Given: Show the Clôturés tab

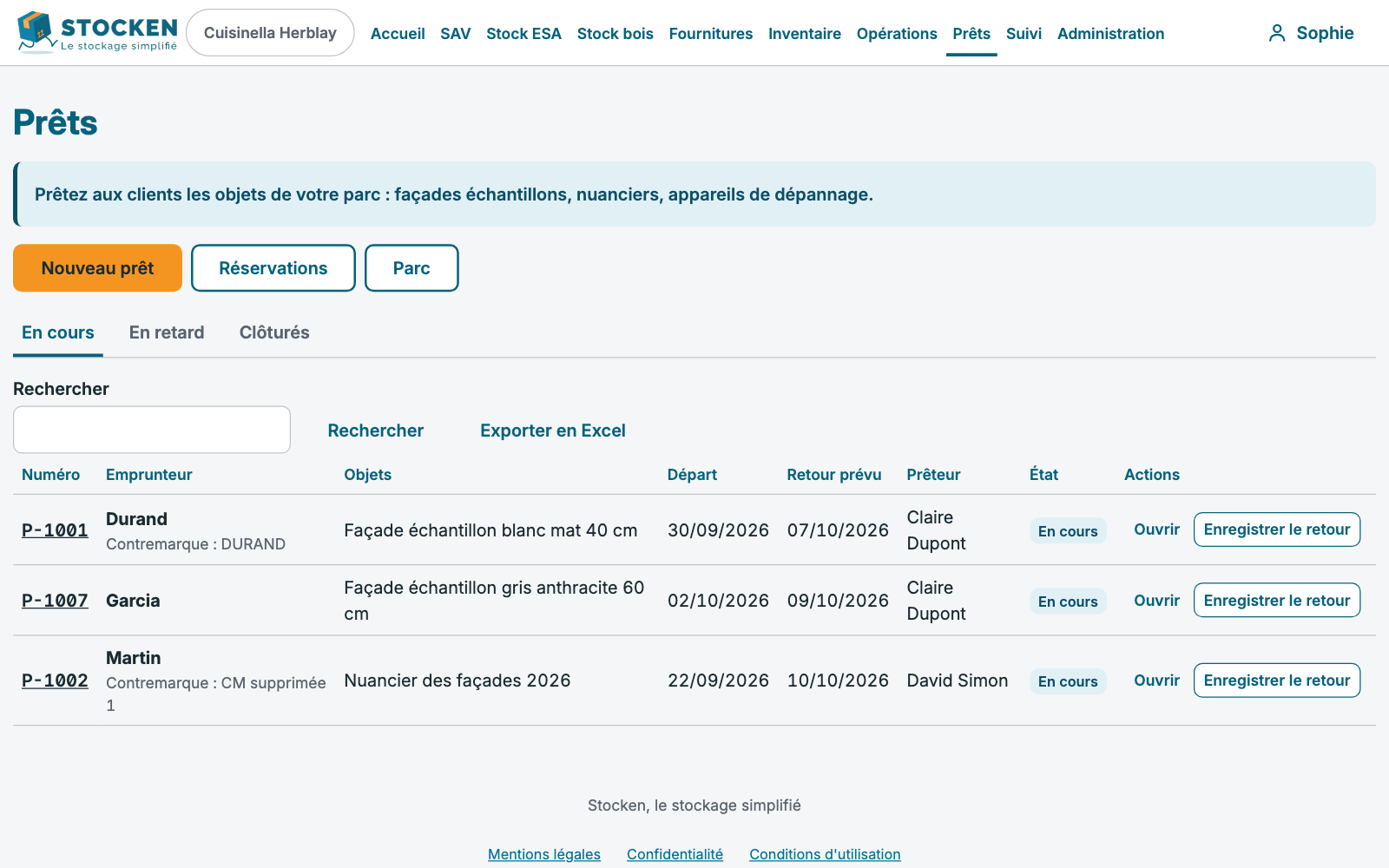Looking at the screenshot, I should point(274,332).
